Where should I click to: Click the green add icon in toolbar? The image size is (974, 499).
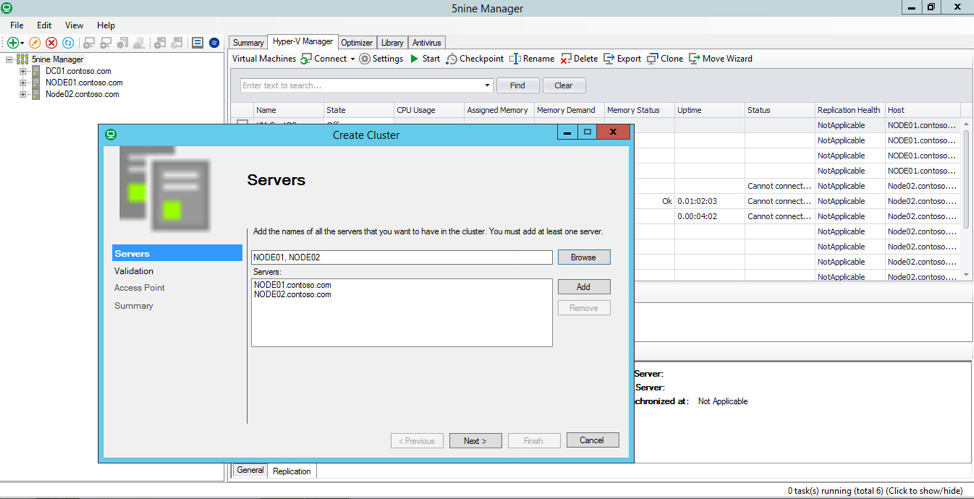click(x=13, y=43)
